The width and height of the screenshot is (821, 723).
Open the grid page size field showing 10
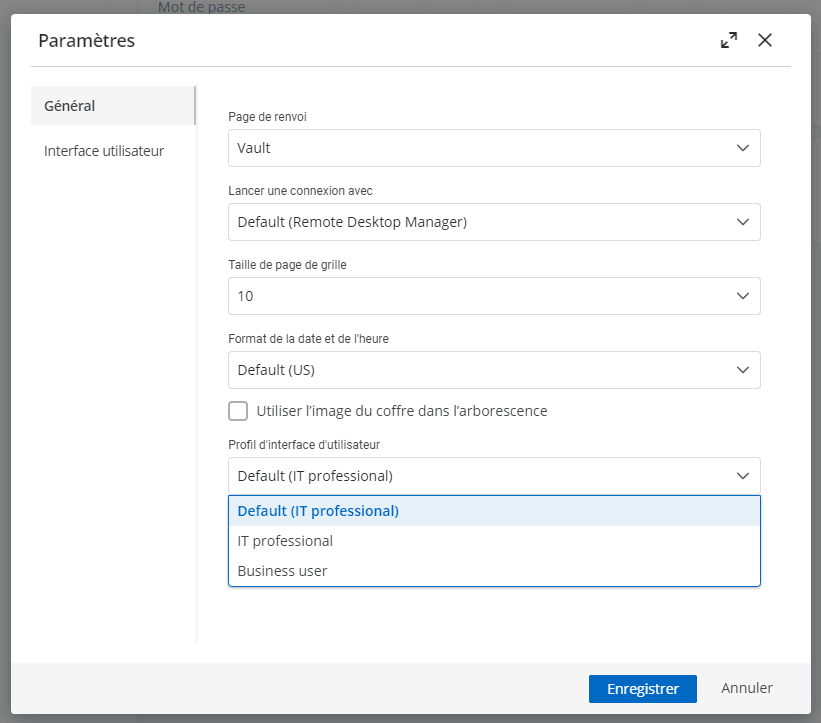480,296
